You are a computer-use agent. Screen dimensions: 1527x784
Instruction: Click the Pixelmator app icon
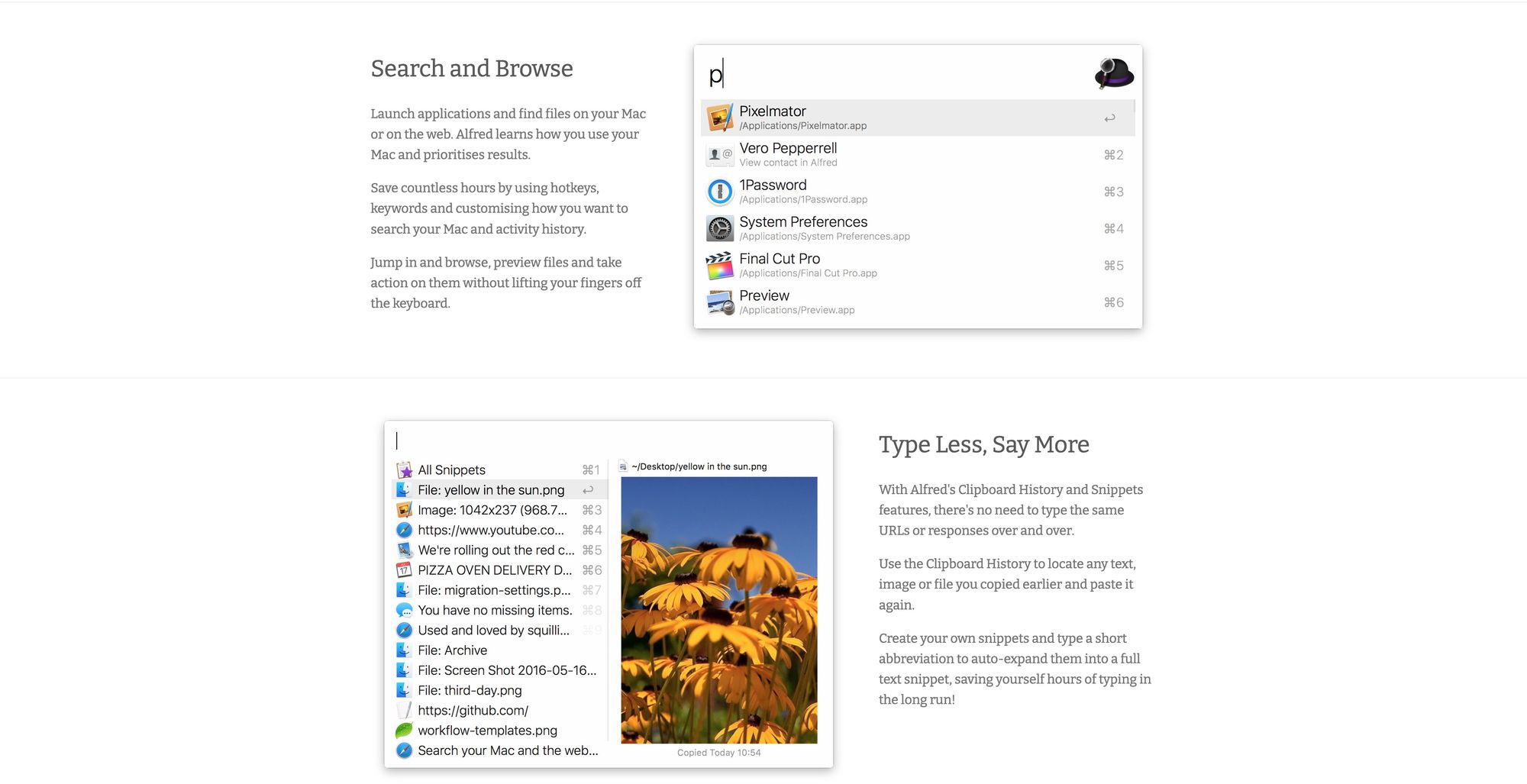719,118
